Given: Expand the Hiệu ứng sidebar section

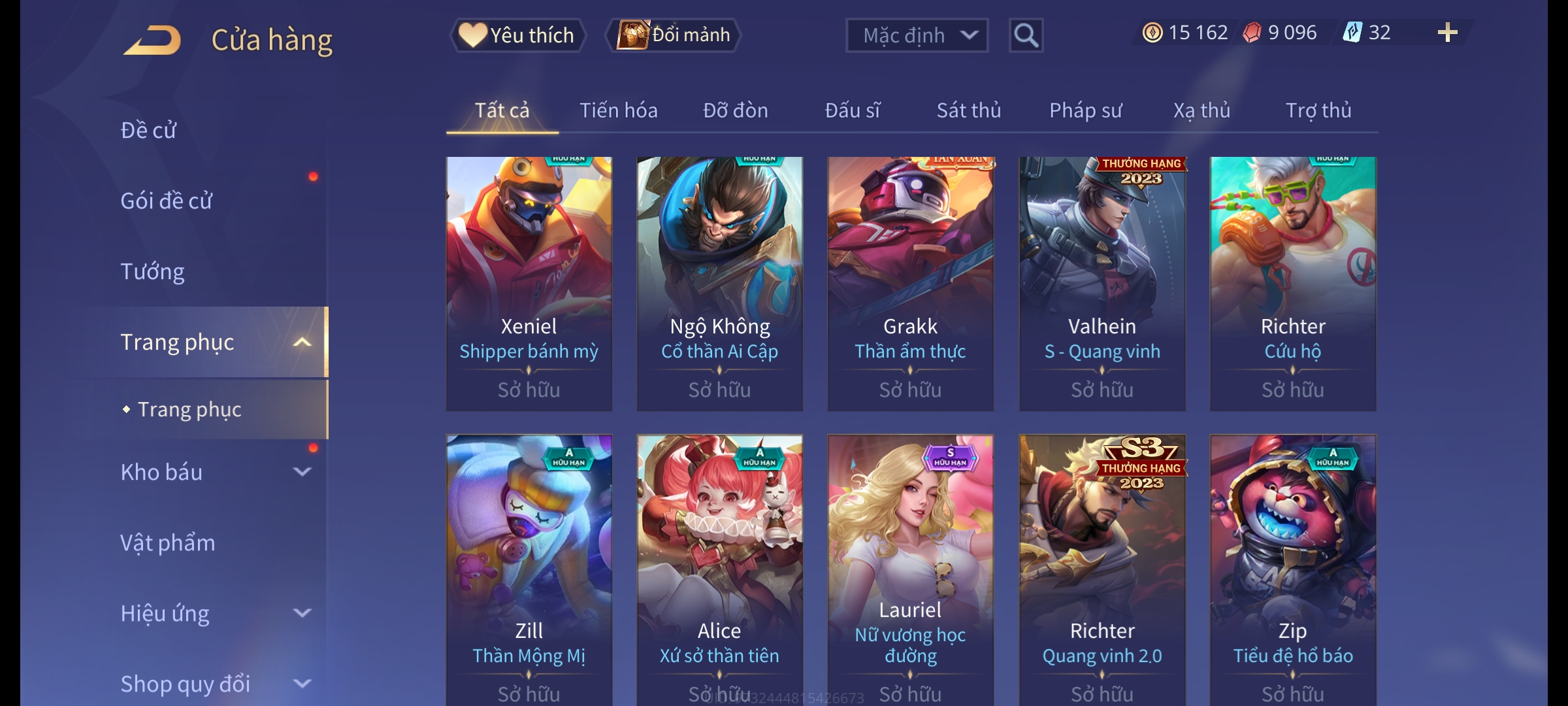Looking at the screenshot, I should (x=302, y=613).
